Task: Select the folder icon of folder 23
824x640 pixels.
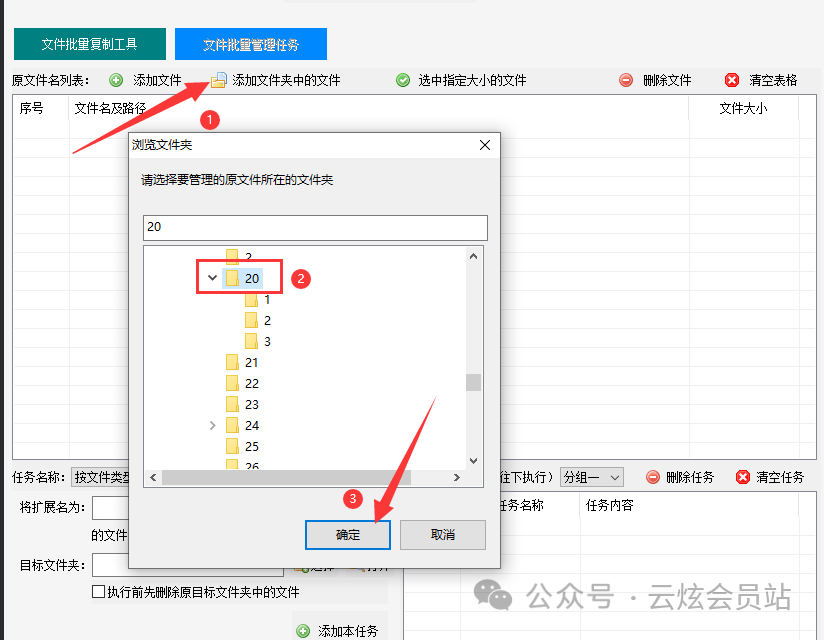Action: click(x=232, y=405)
